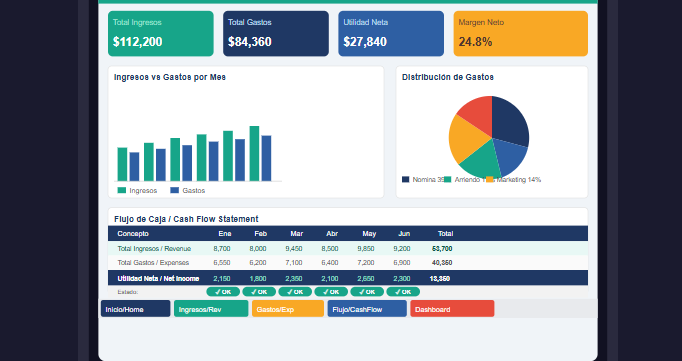Click the Total column header

pos(445,234)
